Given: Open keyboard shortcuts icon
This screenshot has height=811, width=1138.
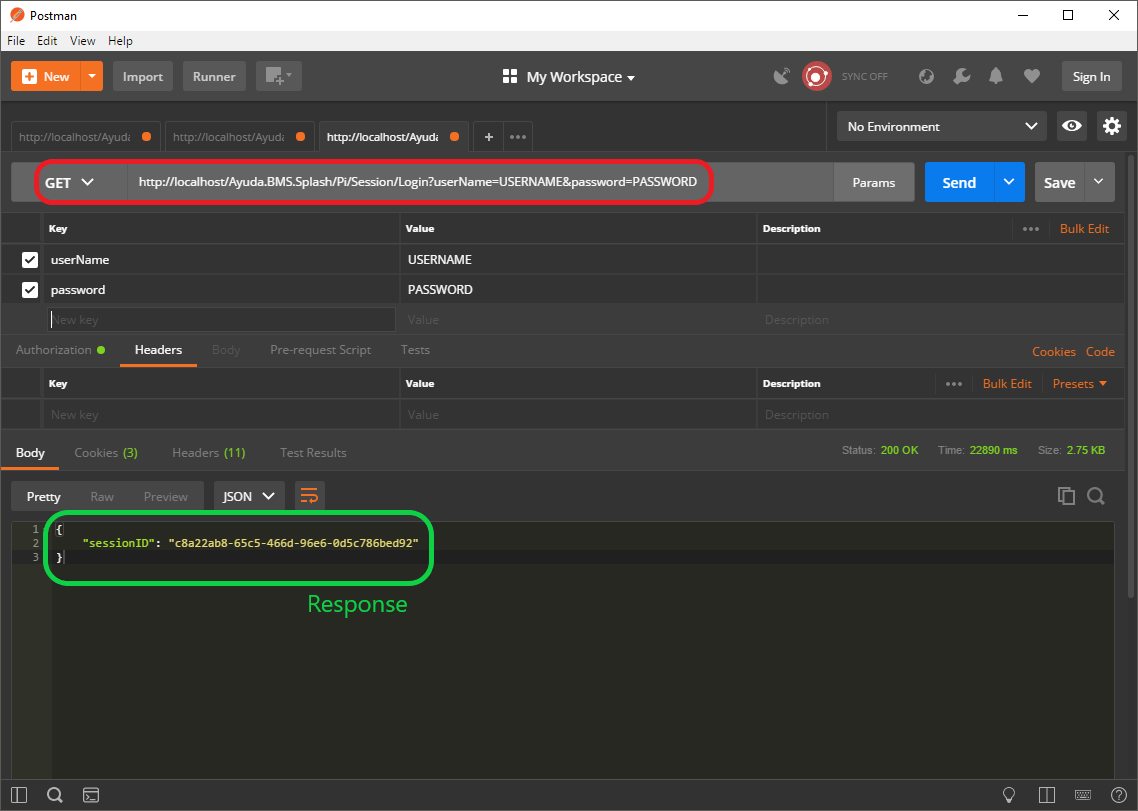Looking at the screenshot, I should pyautogui.click(x=1083, y=795).
